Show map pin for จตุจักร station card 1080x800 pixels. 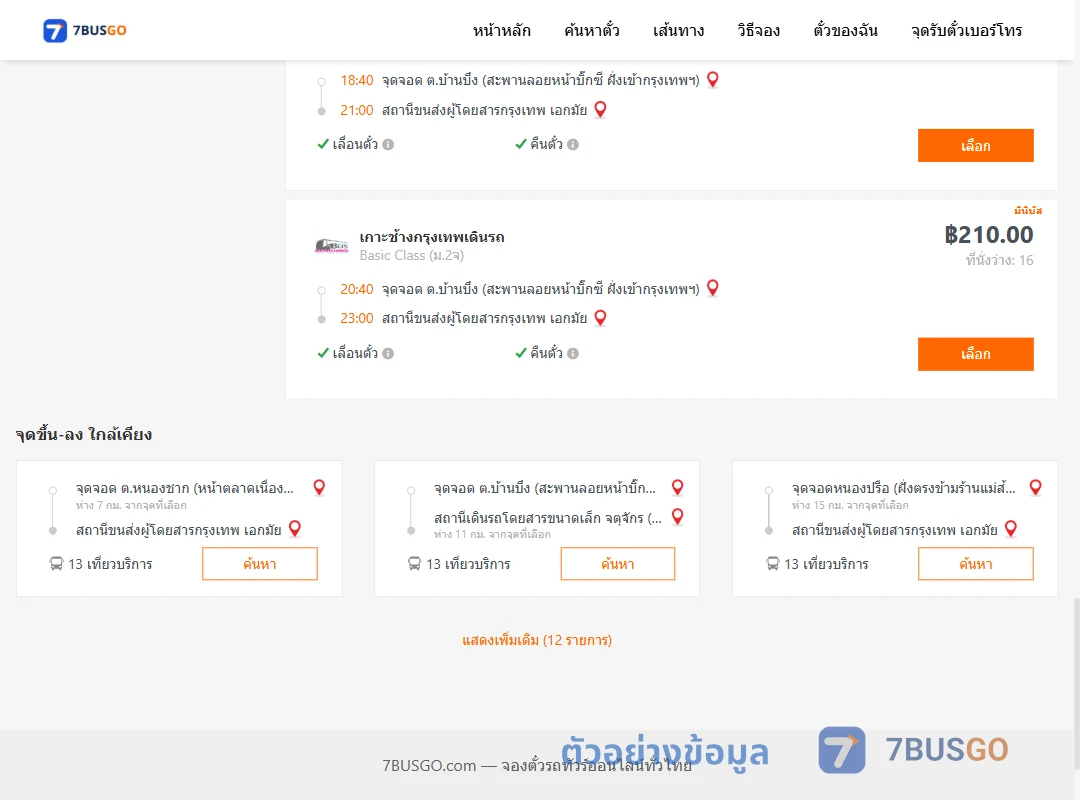pos(678,516)
